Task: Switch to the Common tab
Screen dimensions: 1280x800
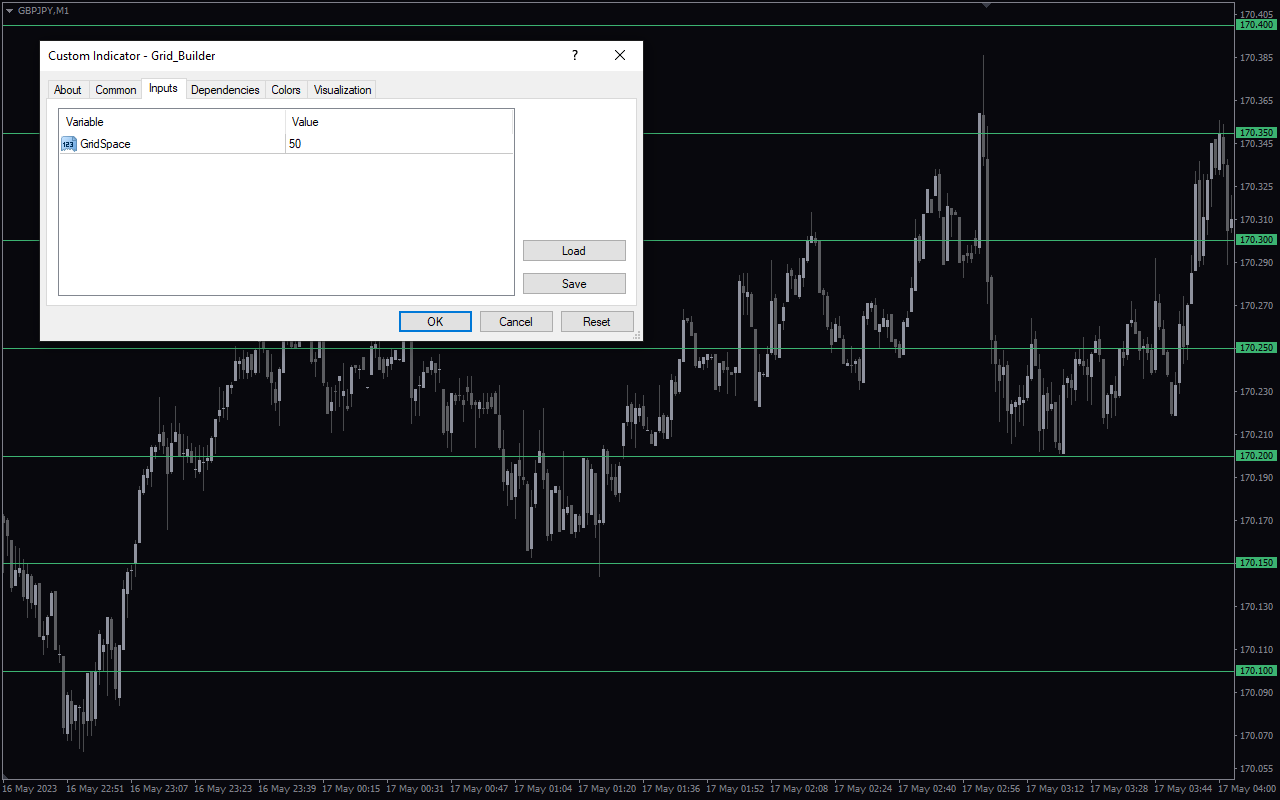Action: 116,90
